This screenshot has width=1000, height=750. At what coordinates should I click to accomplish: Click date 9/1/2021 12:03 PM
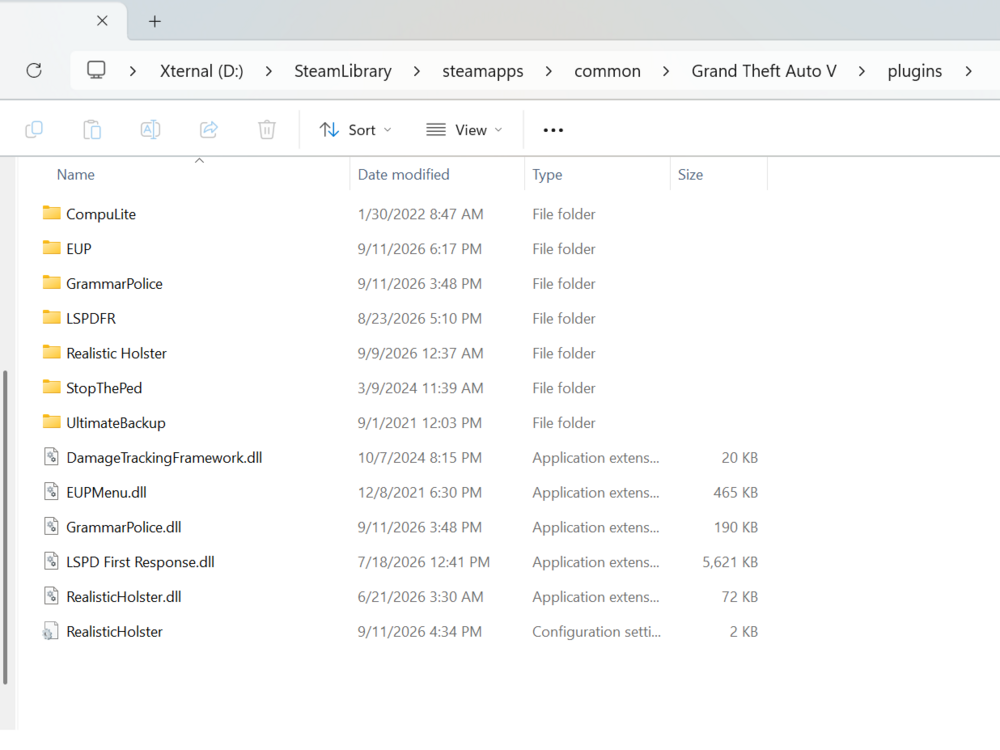(x=419, y=422)
